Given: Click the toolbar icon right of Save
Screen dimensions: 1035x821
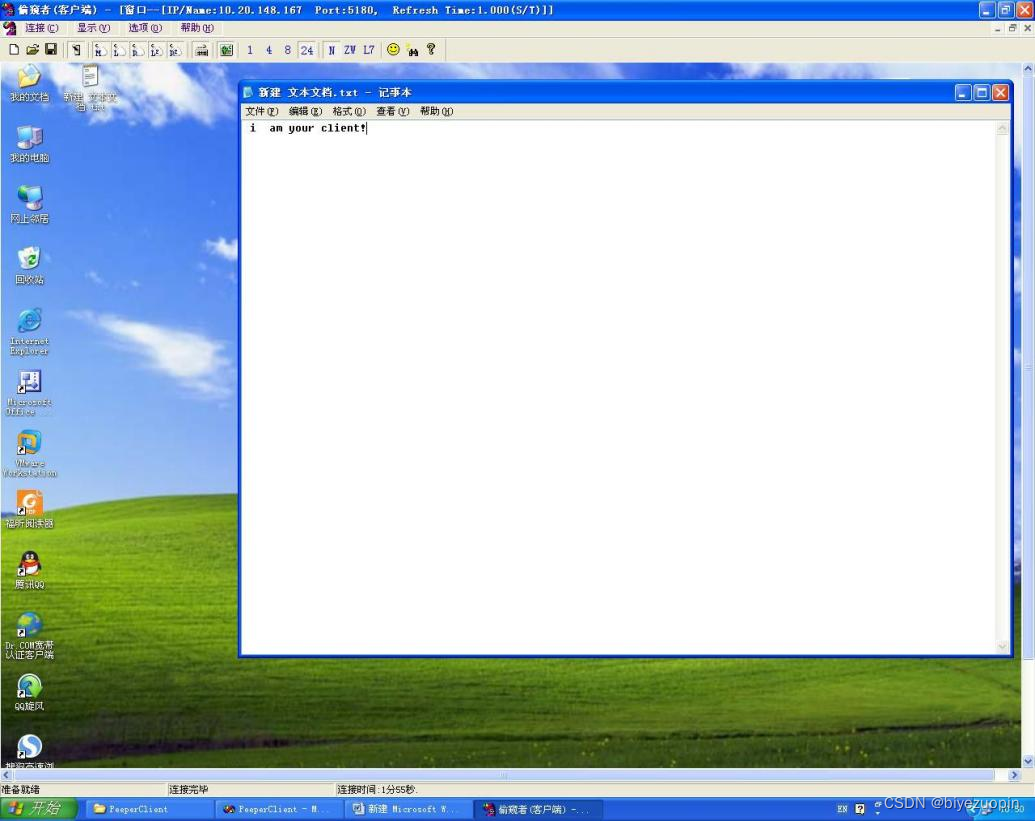Looking at the screenshot, I should click(x=77, y=49).
